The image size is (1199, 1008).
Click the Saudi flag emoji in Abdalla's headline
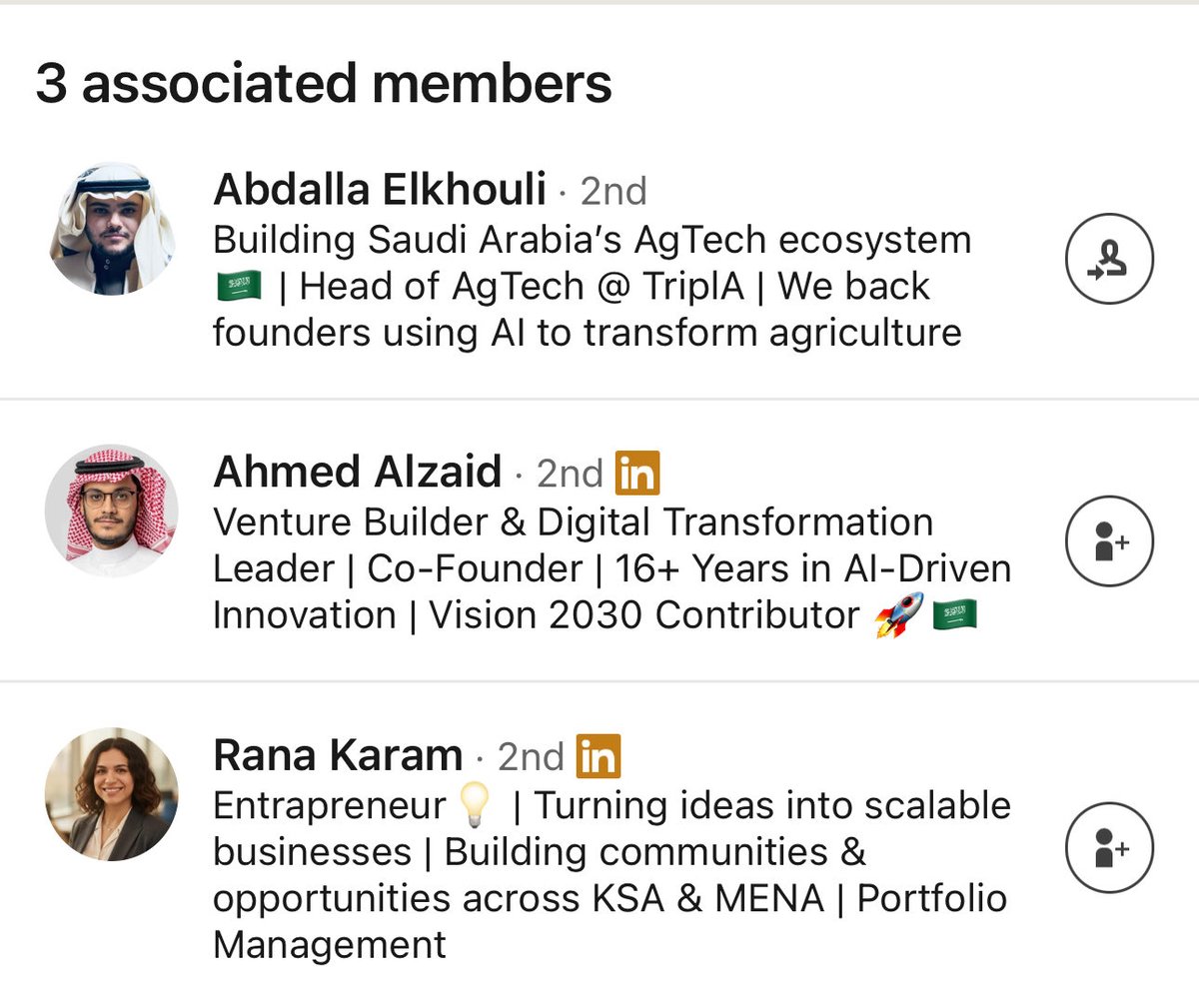(239, 287)
